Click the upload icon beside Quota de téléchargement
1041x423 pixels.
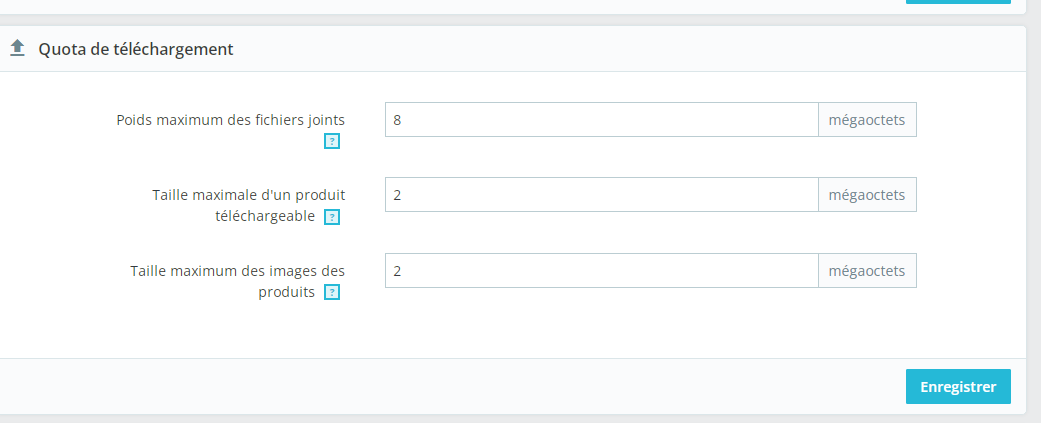click(17, 48)
